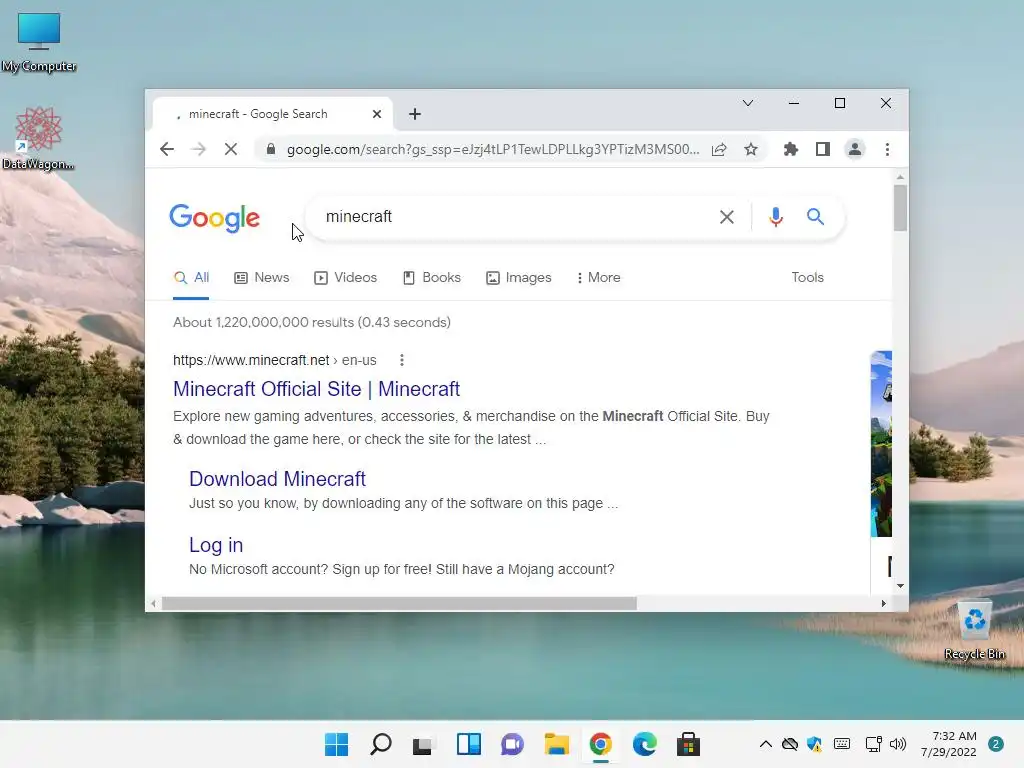Viewport: 1024px width, 768px height.
Task: Click the blue search magnifier button
Action: coord(815,216)
